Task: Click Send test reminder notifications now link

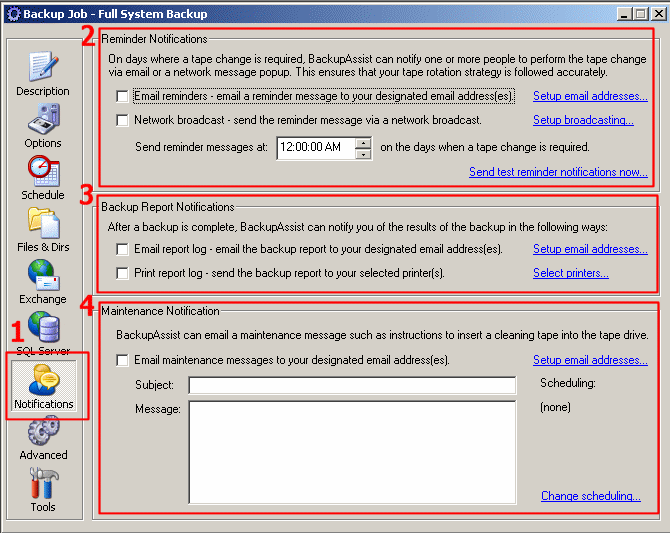Action: click(x=558, y=172)
